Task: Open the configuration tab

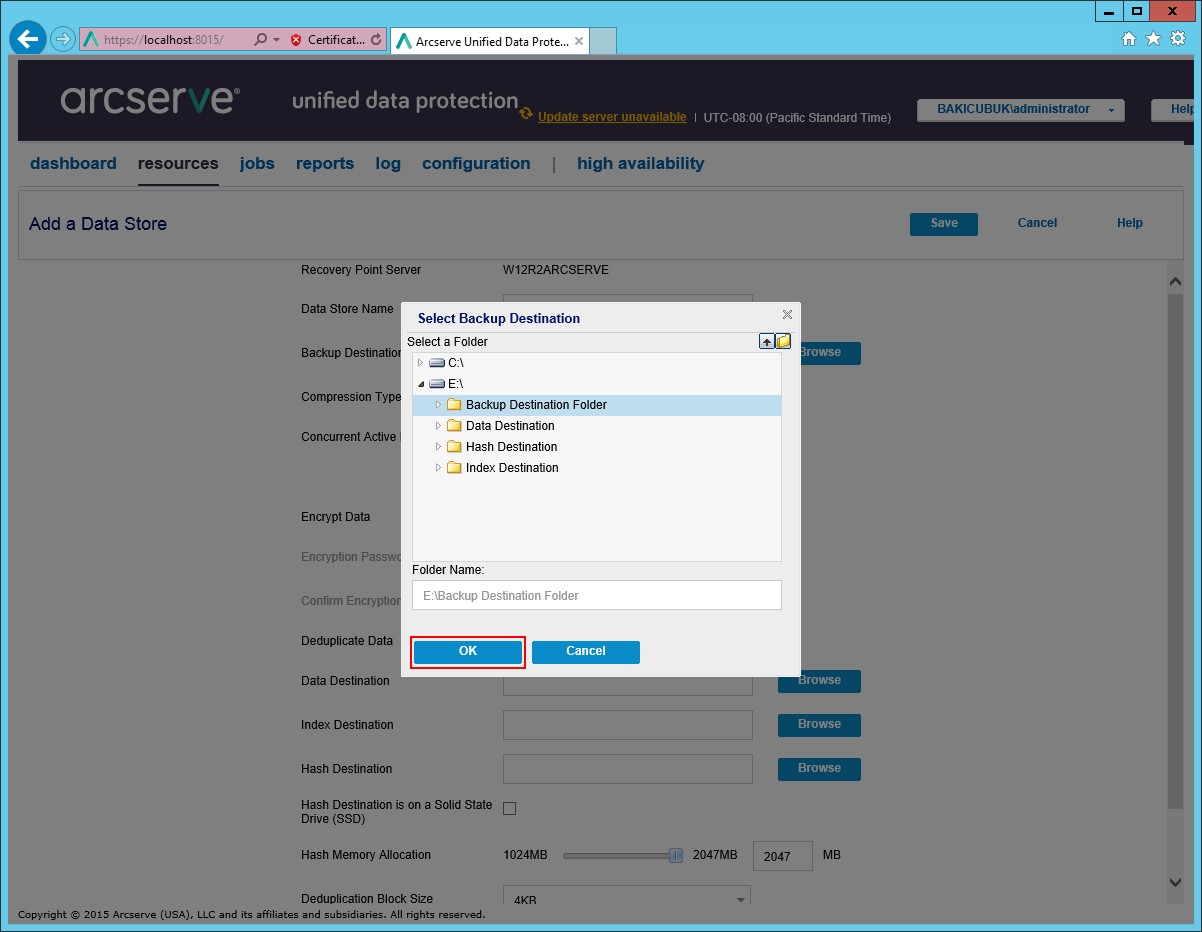Action: coord(476,164)
